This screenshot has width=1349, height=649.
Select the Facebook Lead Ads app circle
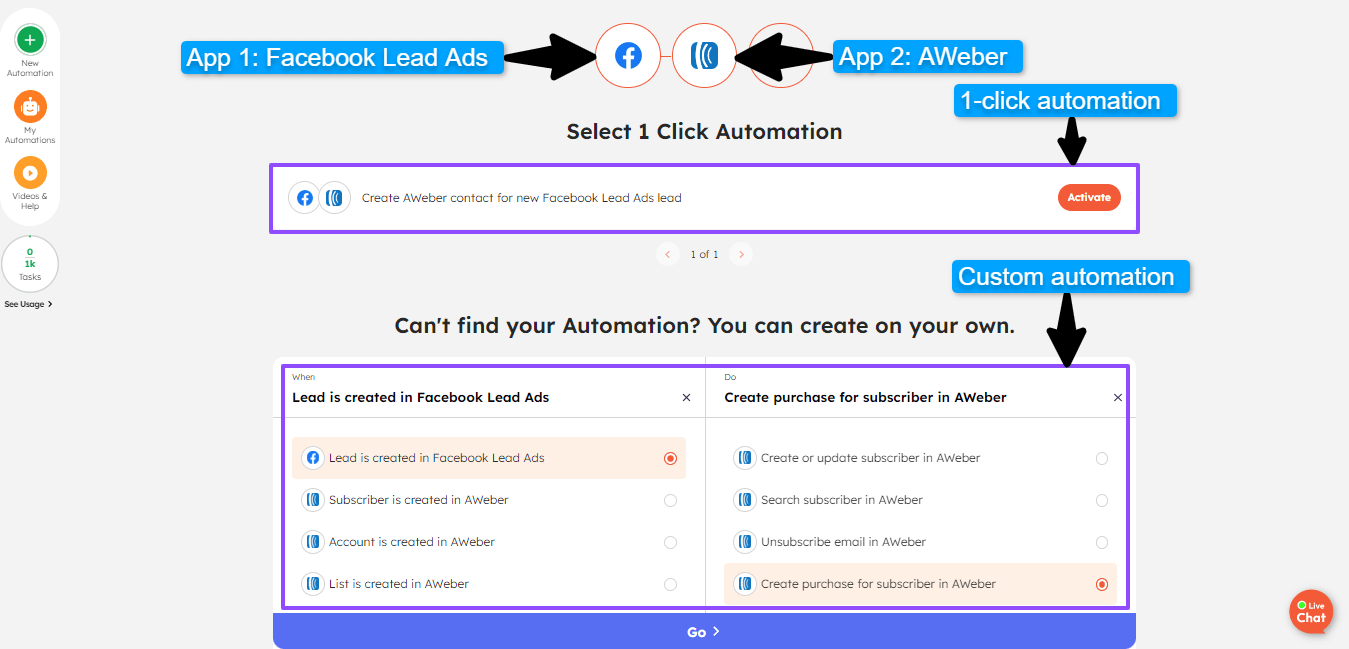tap(628, 55)
